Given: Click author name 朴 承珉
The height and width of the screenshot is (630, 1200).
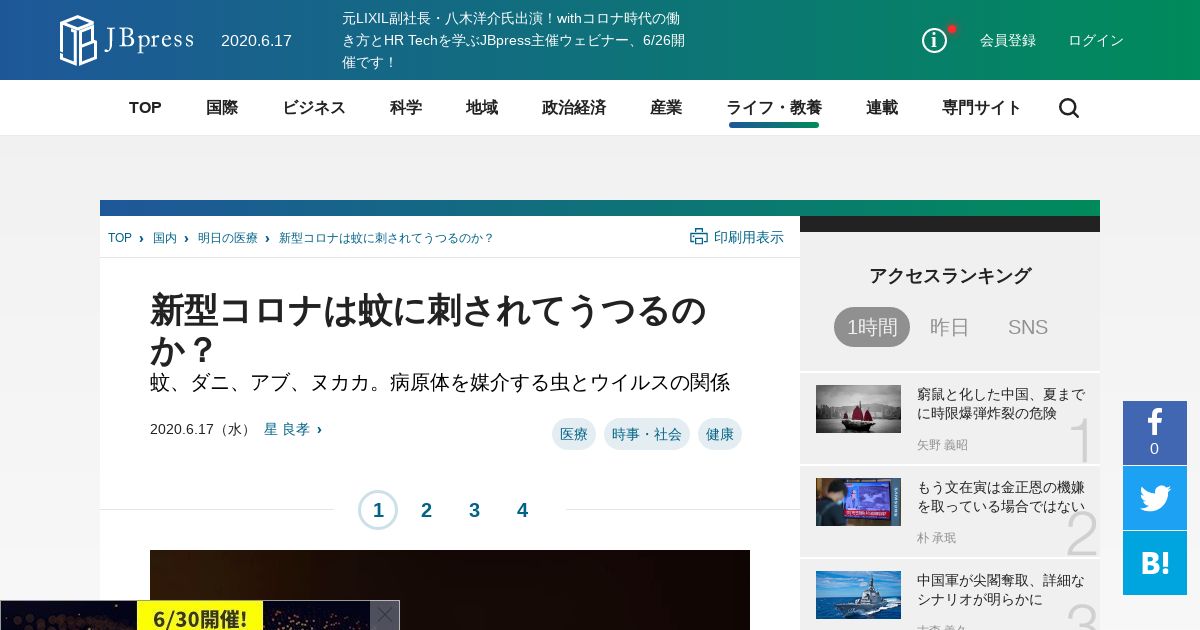Looking at the screenshot, I should [937, 538].
